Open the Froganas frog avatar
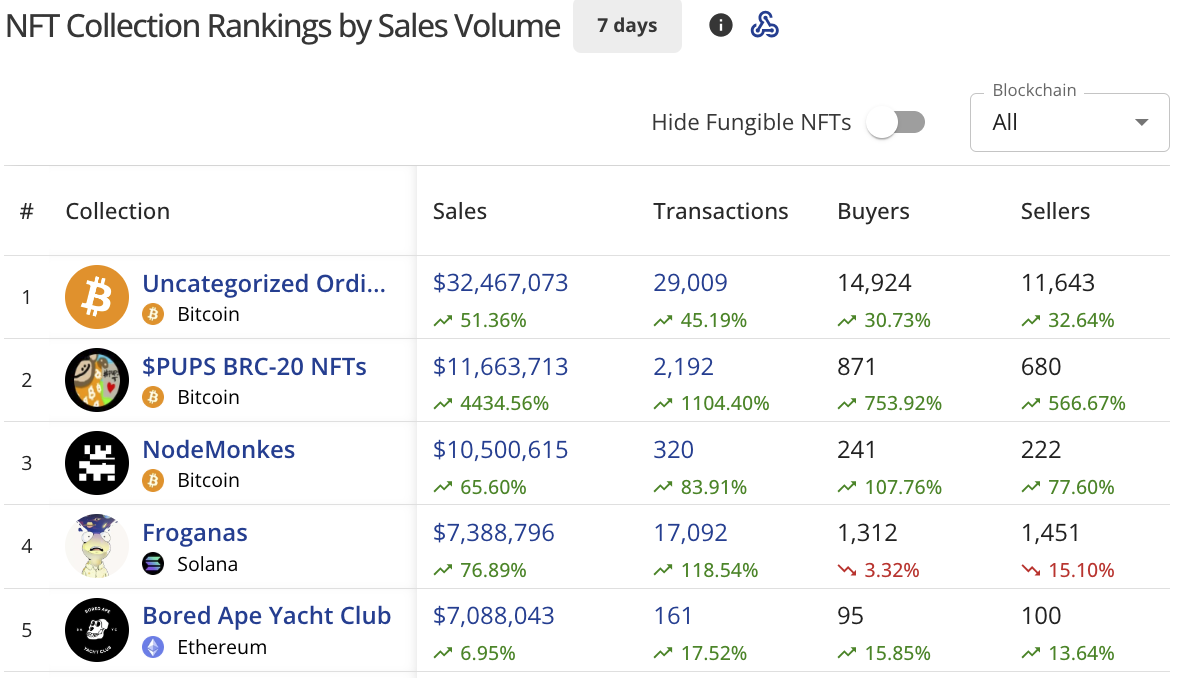 click(x=96, y=546)
